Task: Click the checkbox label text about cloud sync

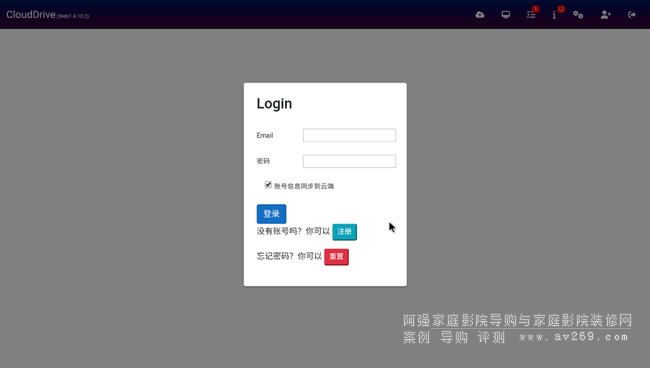Action: [304, 186]
